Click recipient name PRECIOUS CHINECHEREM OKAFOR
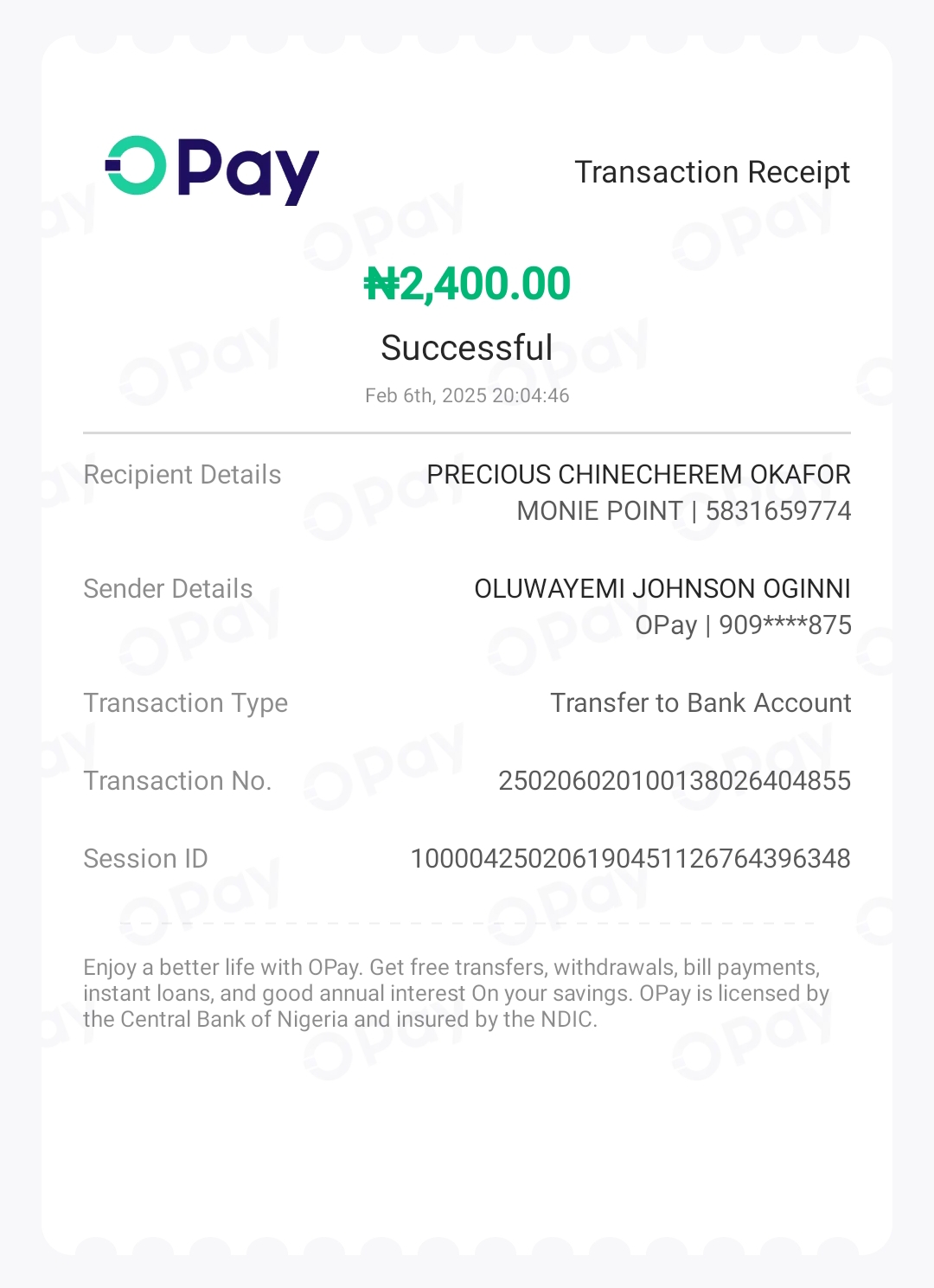 coord(638,474)
